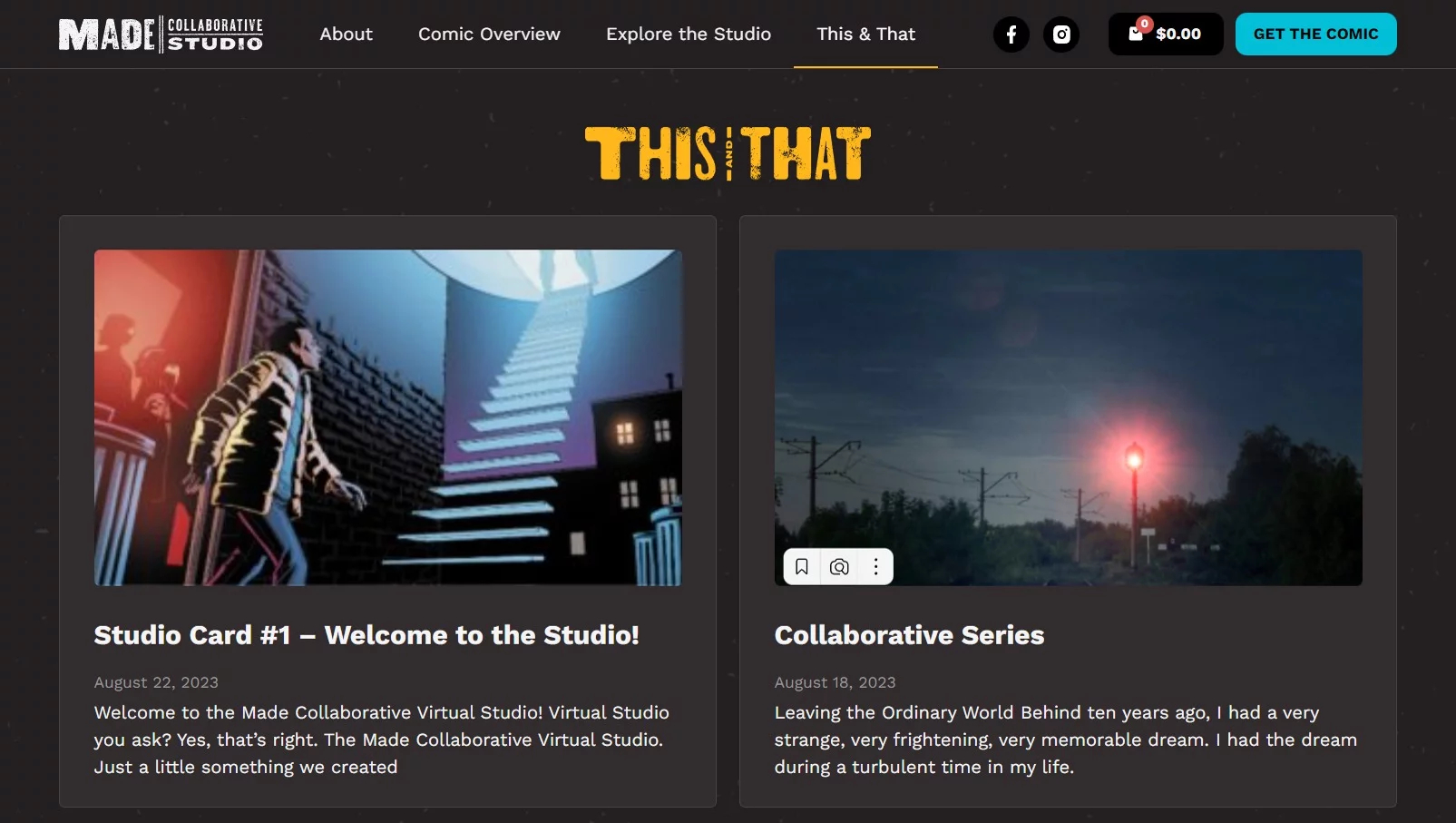Click the GET THE COMIC button
This screenshot has width=1456, height=823.
(1315, 34)
